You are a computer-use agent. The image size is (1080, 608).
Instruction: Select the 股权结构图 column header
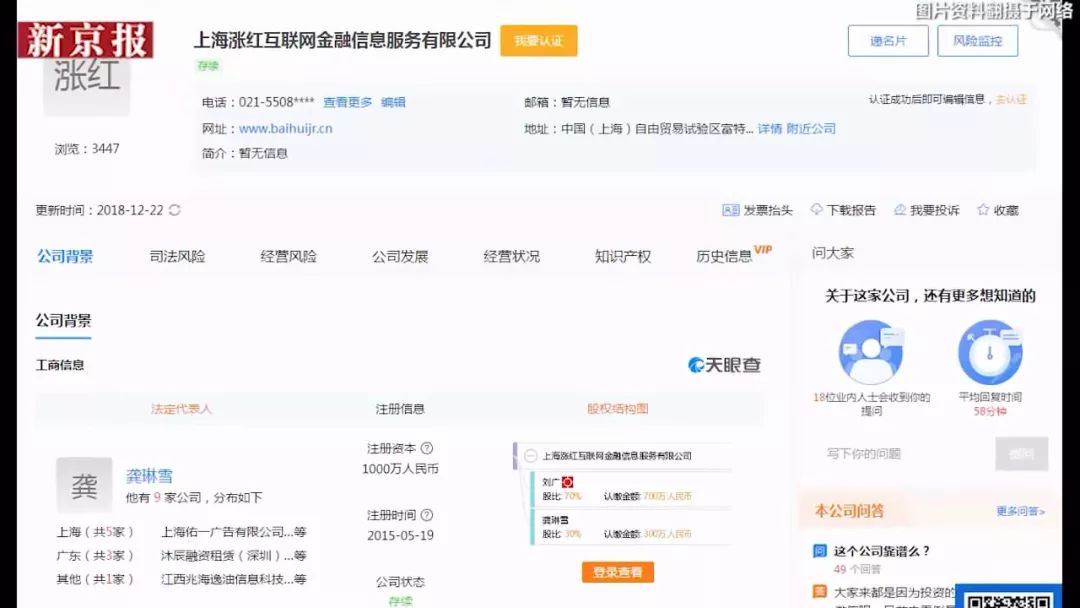pyautogui.click(x=618, y=408)
